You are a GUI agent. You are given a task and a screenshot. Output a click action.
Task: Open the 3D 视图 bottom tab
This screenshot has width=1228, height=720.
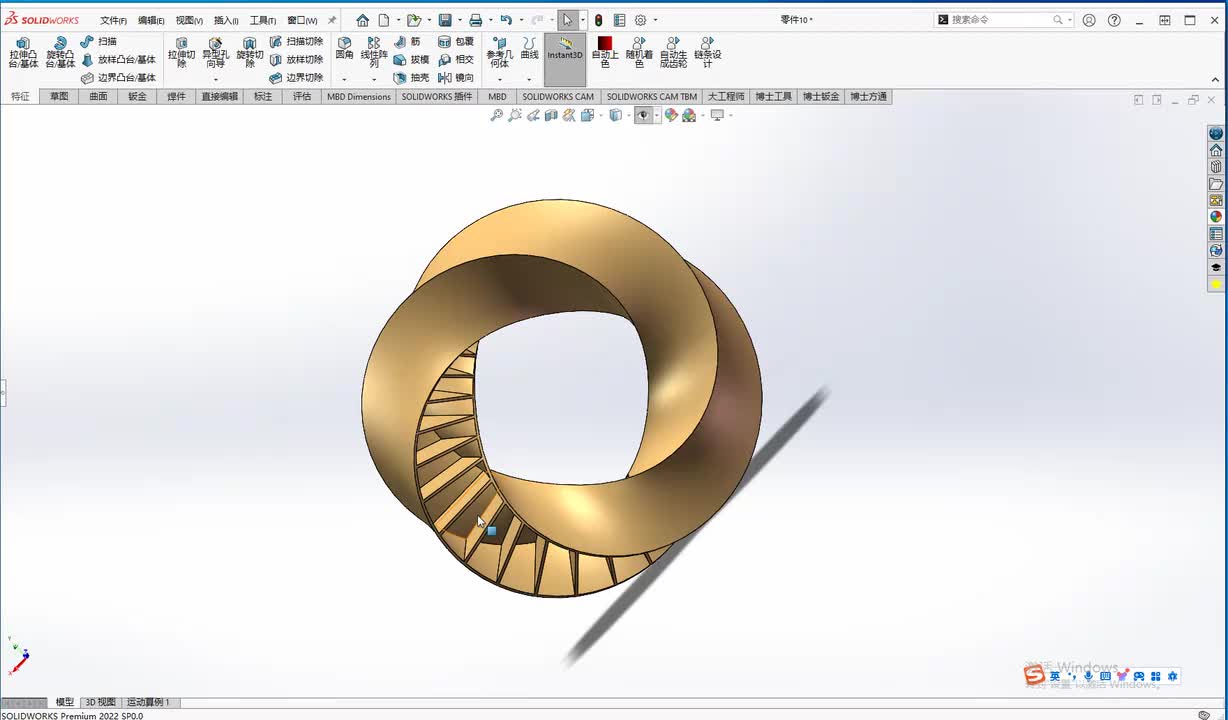[x=100, y=702]
